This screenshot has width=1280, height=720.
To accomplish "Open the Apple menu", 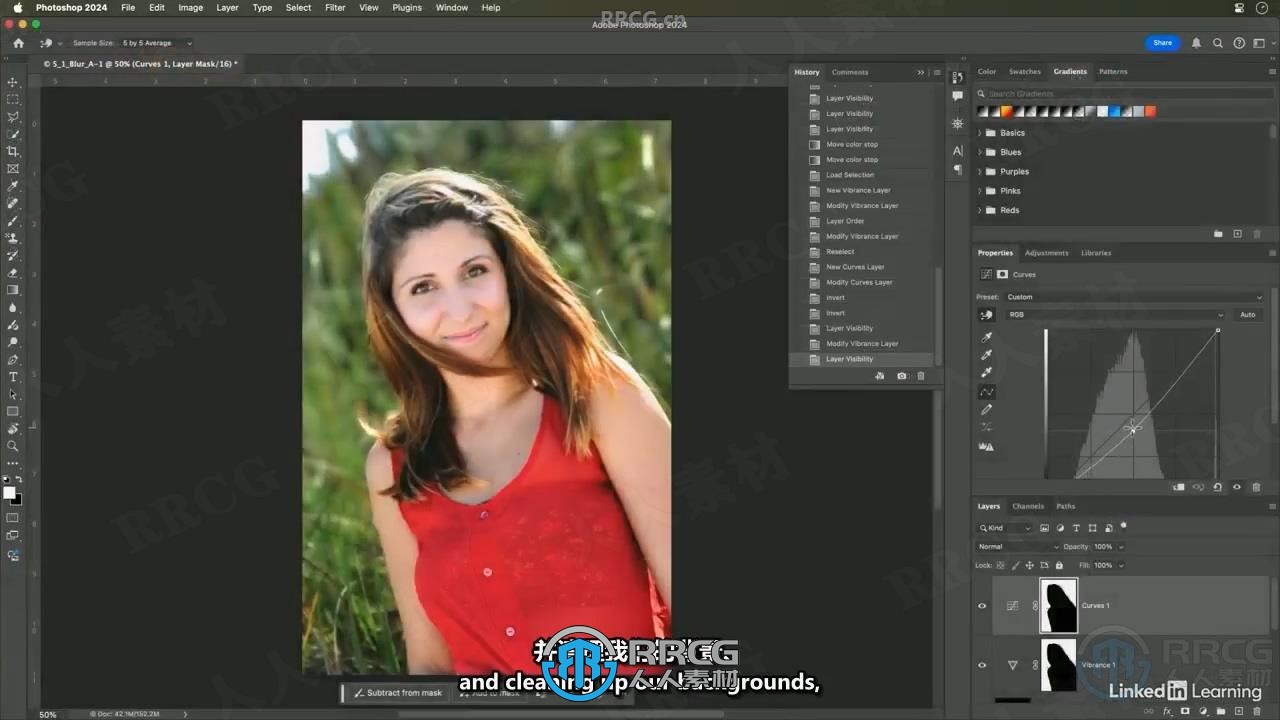I will click(17, 7).
